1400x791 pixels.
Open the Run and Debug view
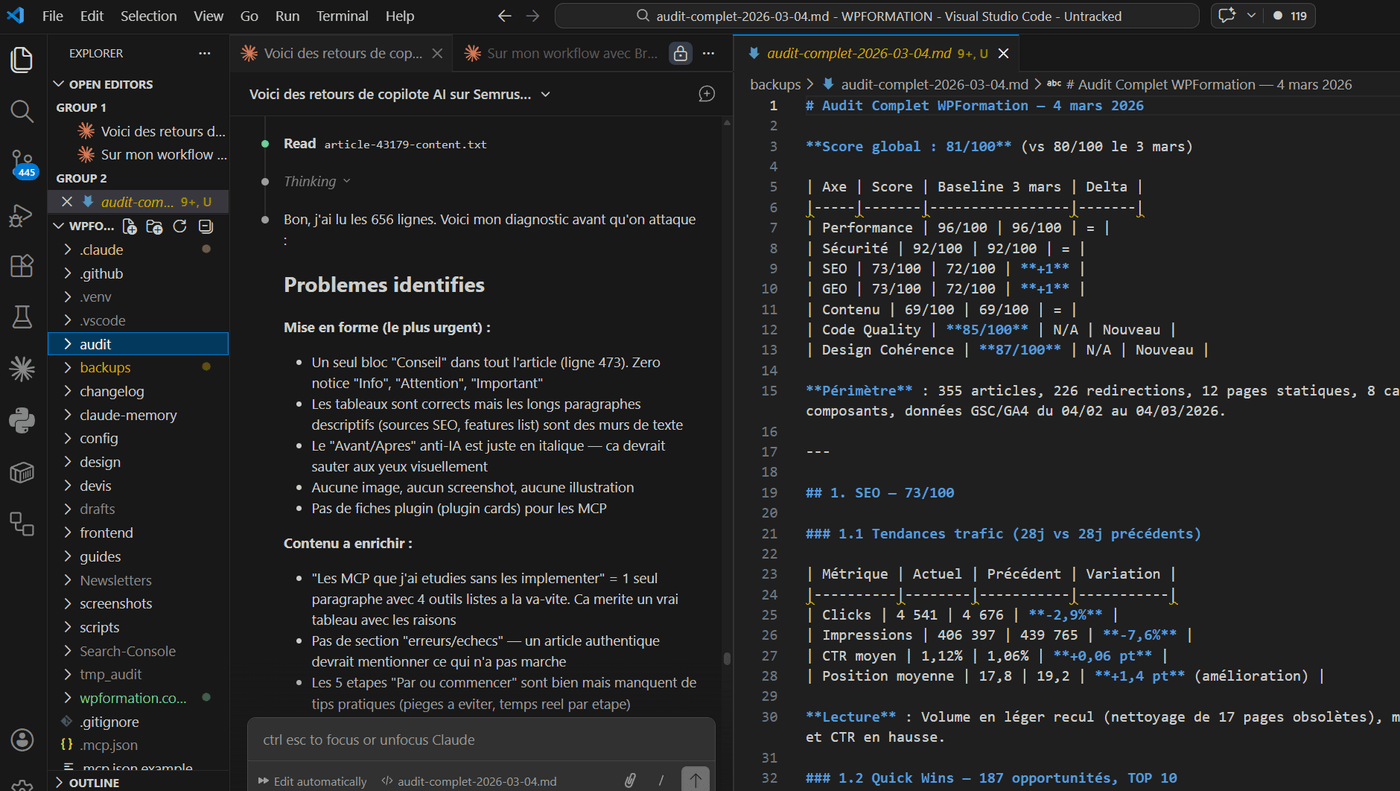coord(22,214)
